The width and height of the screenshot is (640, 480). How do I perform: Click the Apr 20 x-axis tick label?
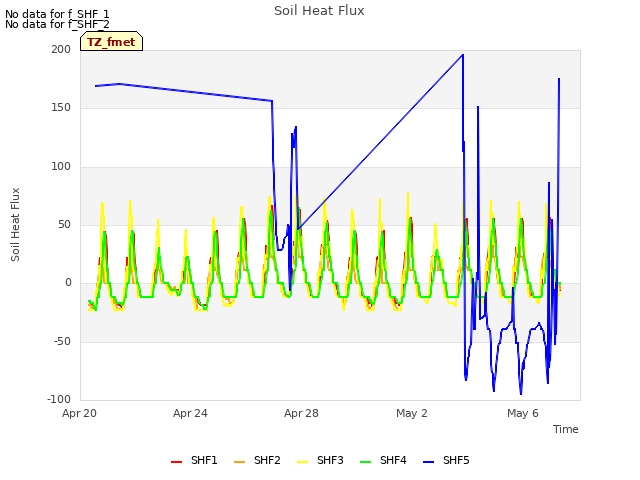coord(79,413)
